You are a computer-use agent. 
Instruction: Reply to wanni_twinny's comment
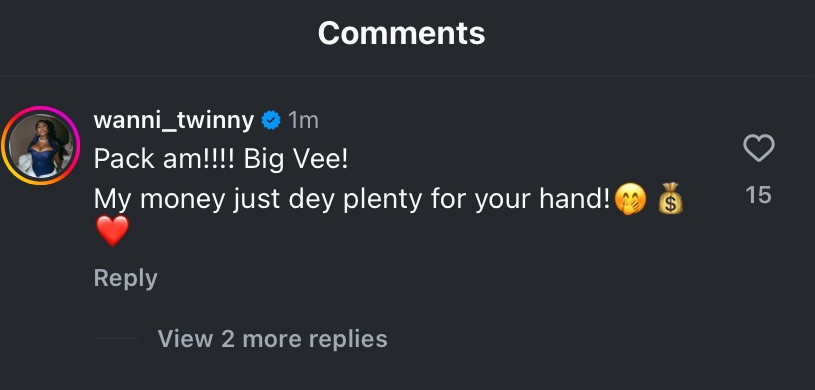125,279
